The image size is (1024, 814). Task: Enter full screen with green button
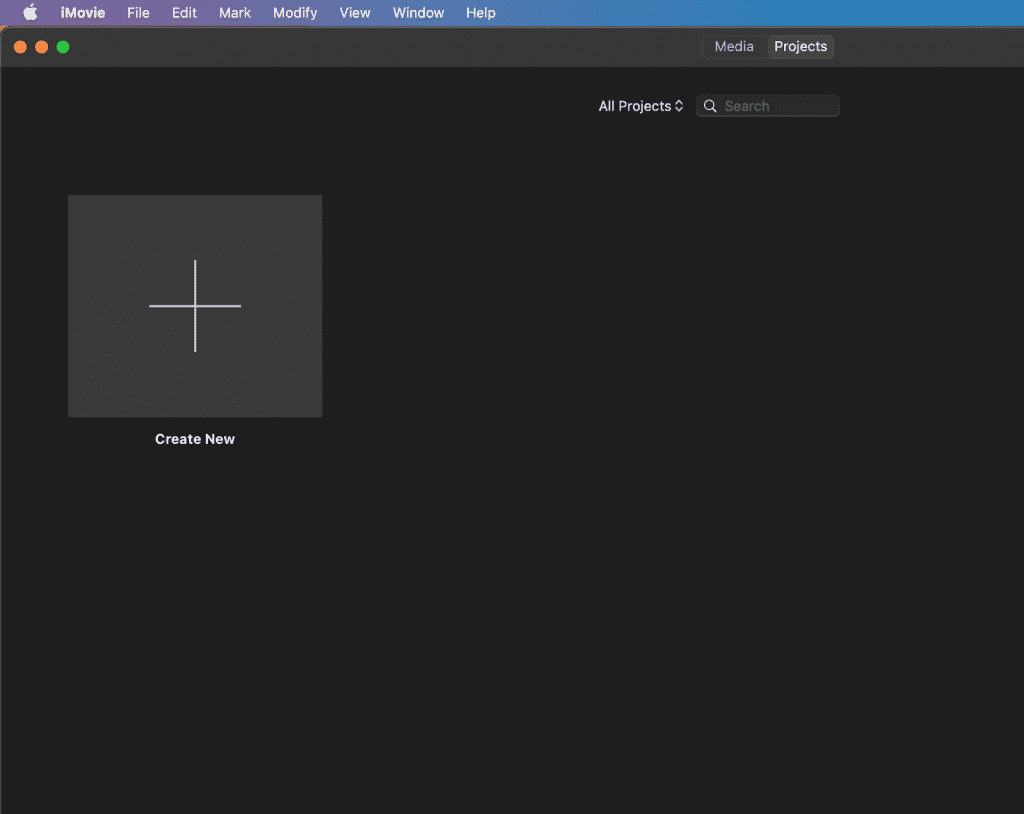63,47
